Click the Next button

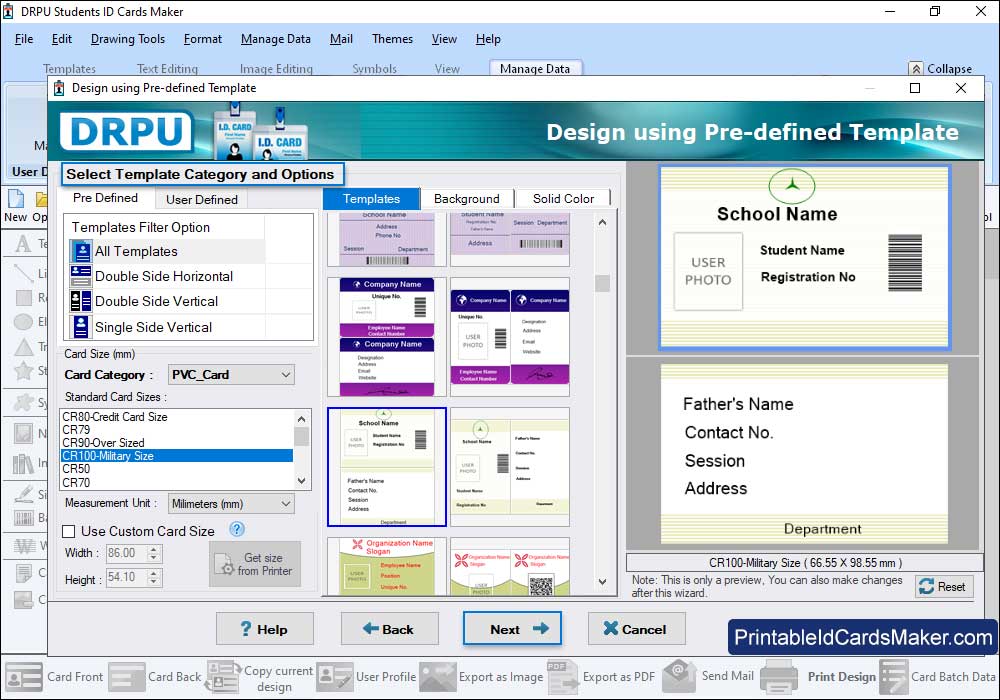512,629
